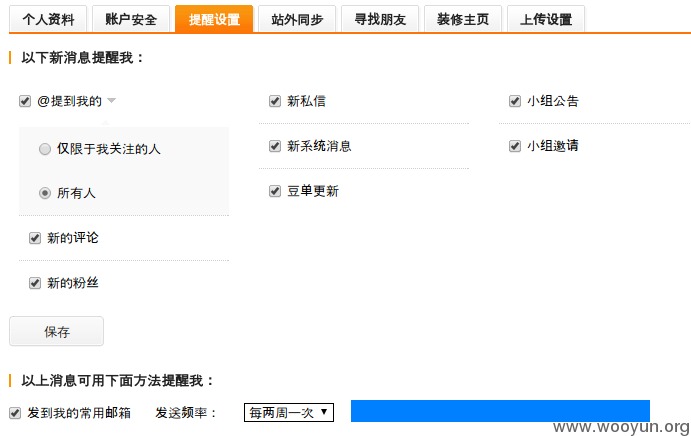
Task: Click the 保存 button
Action: point(56,331)
